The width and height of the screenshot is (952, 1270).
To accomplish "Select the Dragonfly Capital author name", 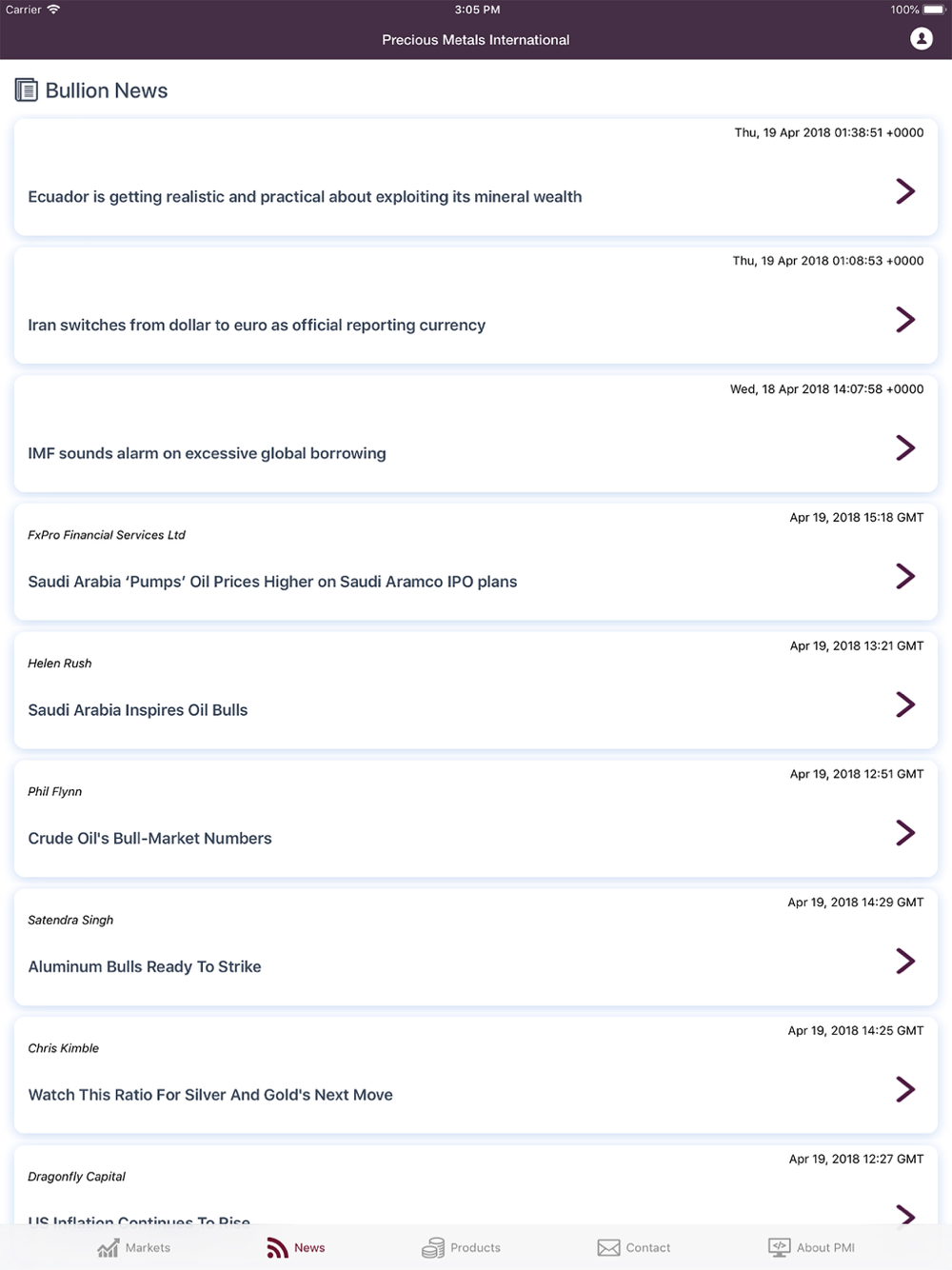I will pos(77,1177).
